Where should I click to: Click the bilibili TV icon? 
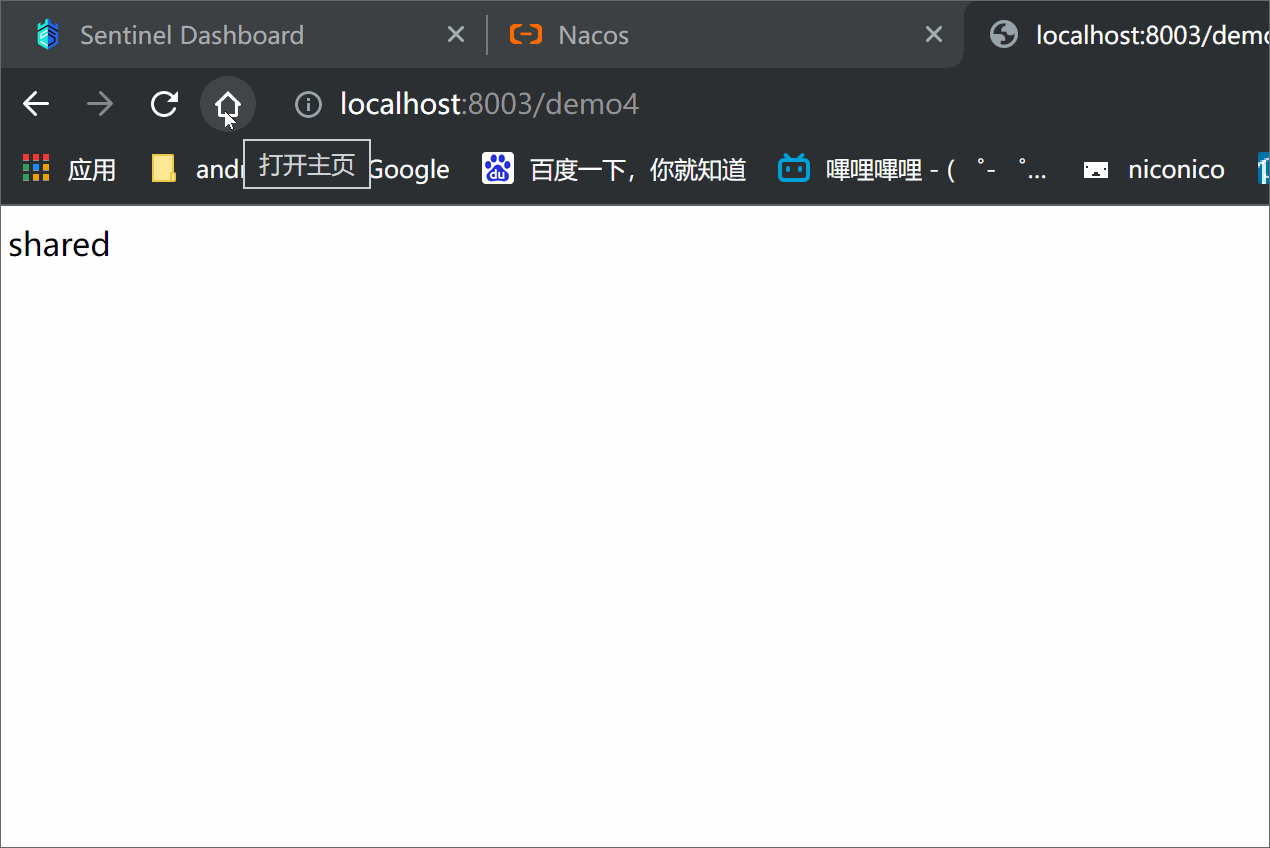[794, 168]
